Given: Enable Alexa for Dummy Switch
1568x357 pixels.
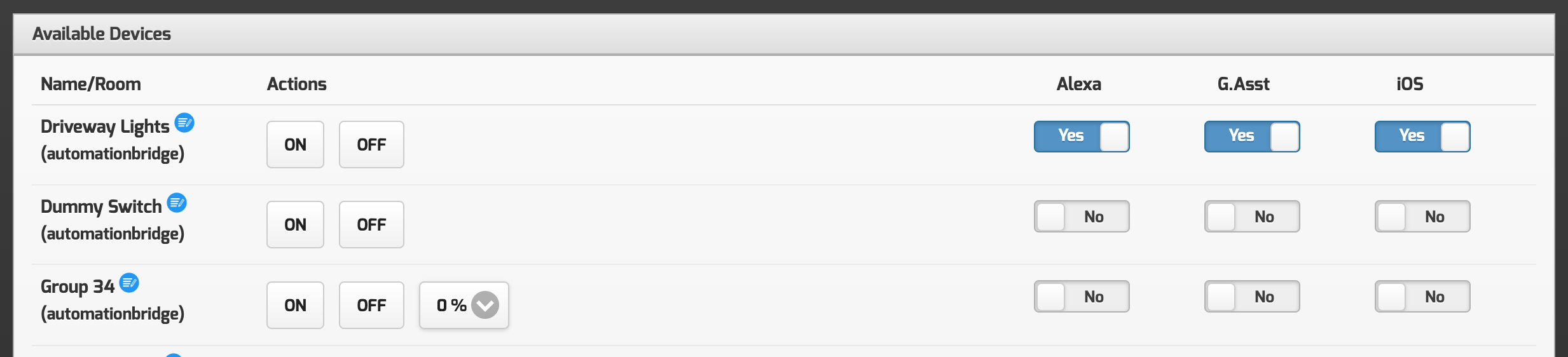Looking at the screenshot, I should [x=1081, y=217].
